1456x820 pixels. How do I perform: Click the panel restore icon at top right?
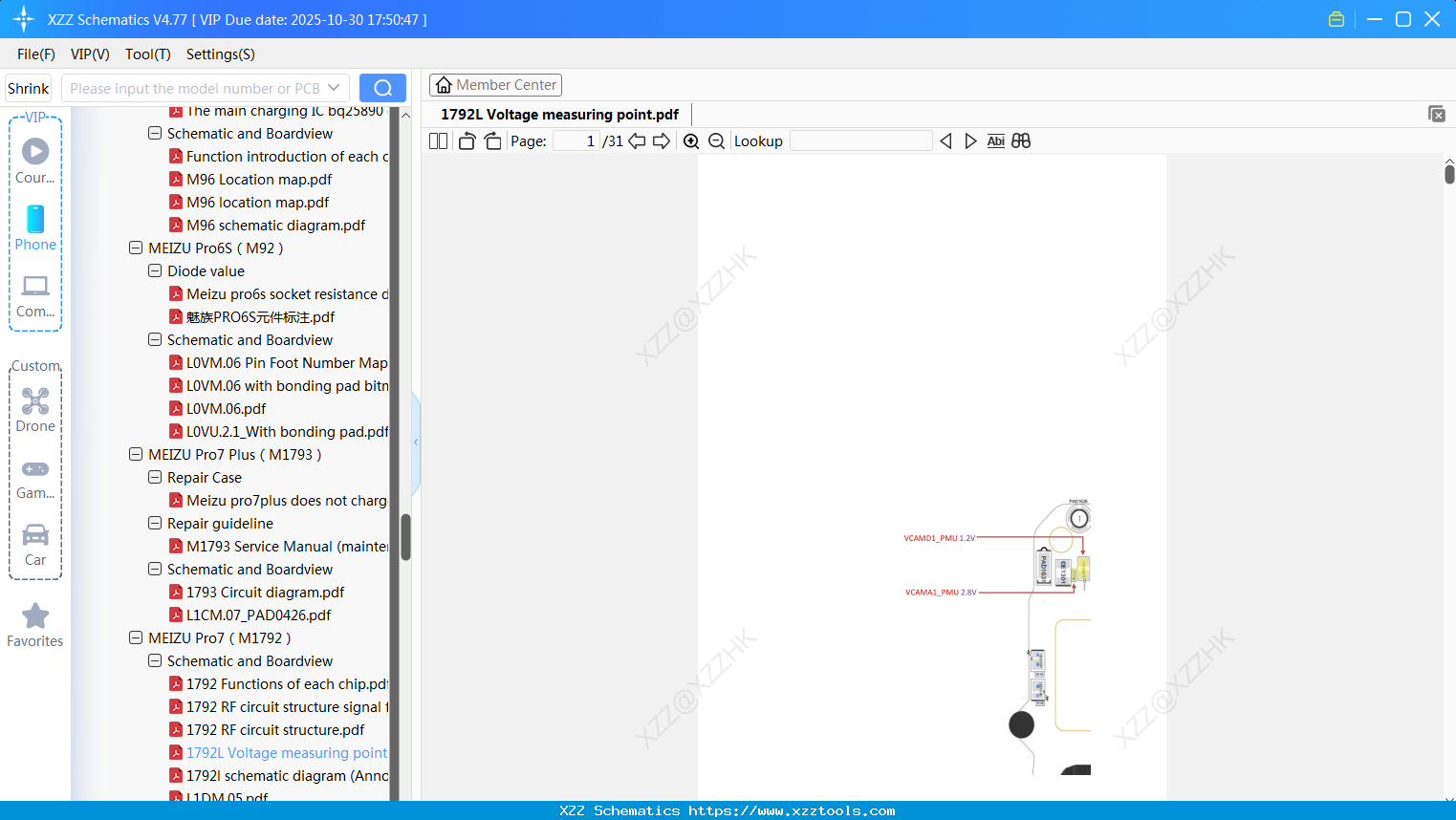pos(1437,114)
